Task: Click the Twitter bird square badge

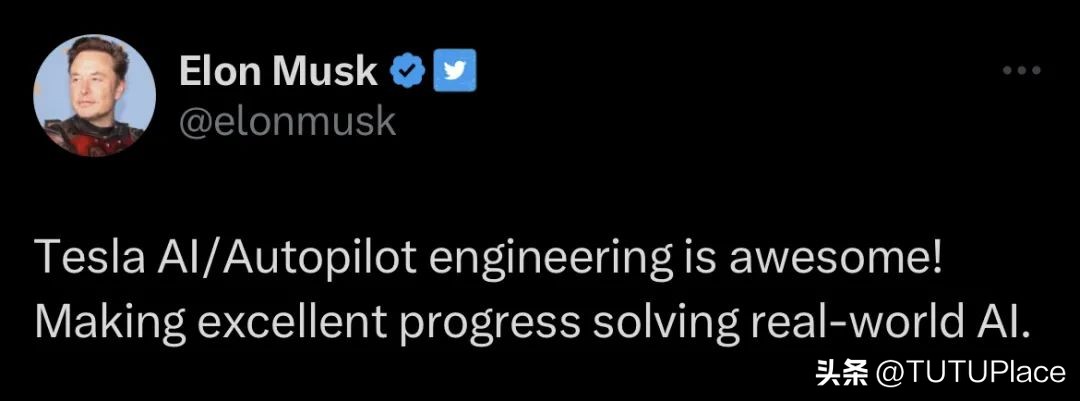Action: pyautogui.click(x=455, y=71)
